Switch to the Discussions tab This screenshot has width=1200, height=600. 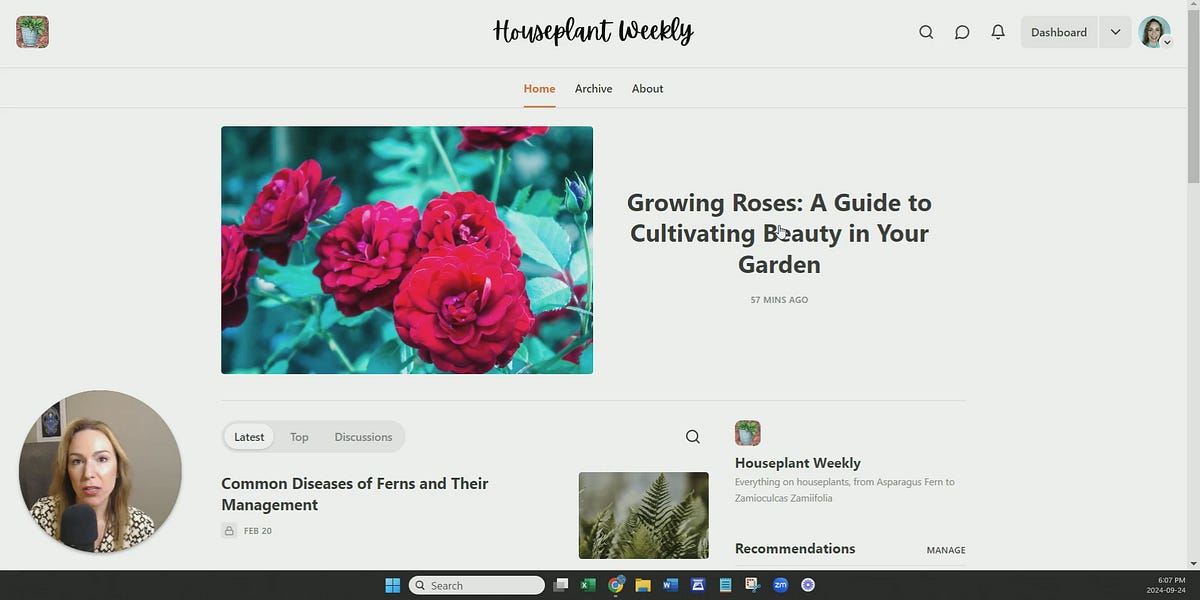pyautogui.click(x=362, y=436)
